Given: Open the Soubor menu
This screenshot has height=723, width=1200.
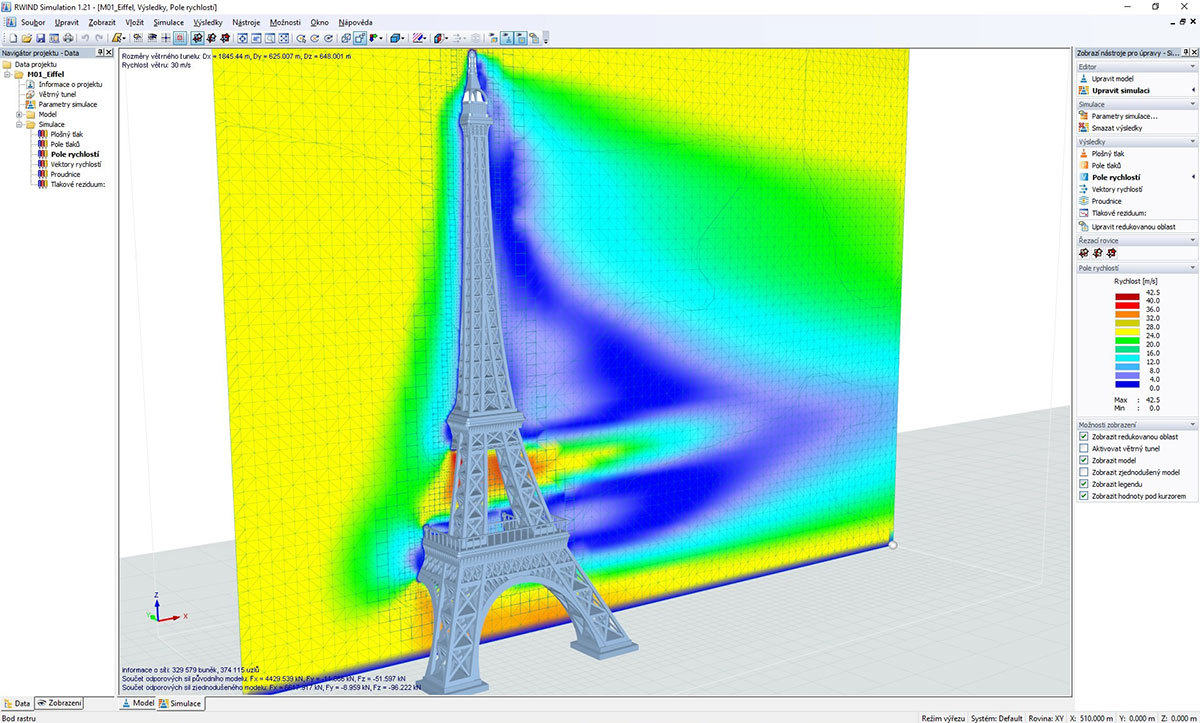Looking at the screenshot, I should pos(33,21).
